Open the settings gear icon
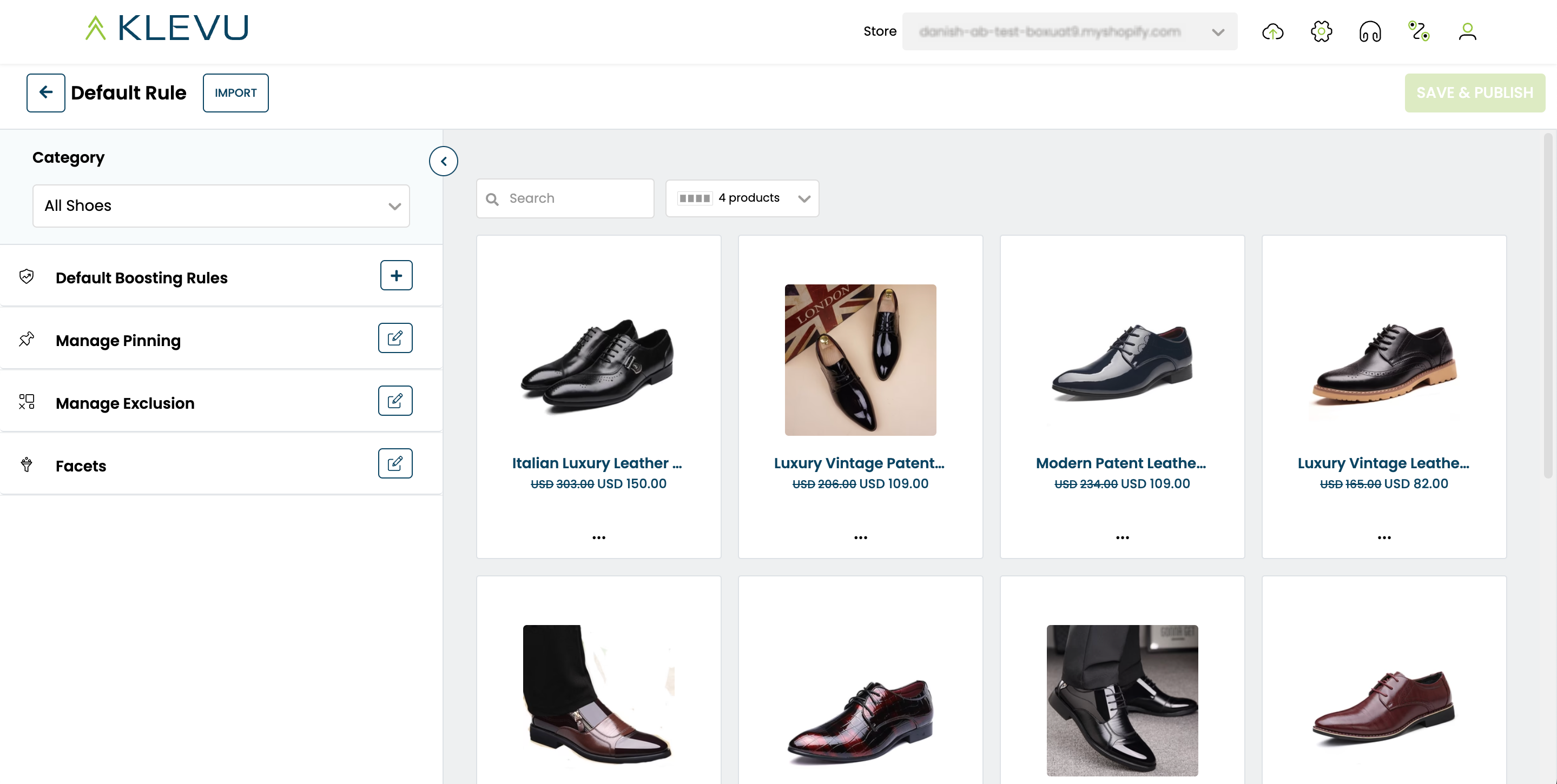This screenshot has height=784, width=1557. 1321,31
